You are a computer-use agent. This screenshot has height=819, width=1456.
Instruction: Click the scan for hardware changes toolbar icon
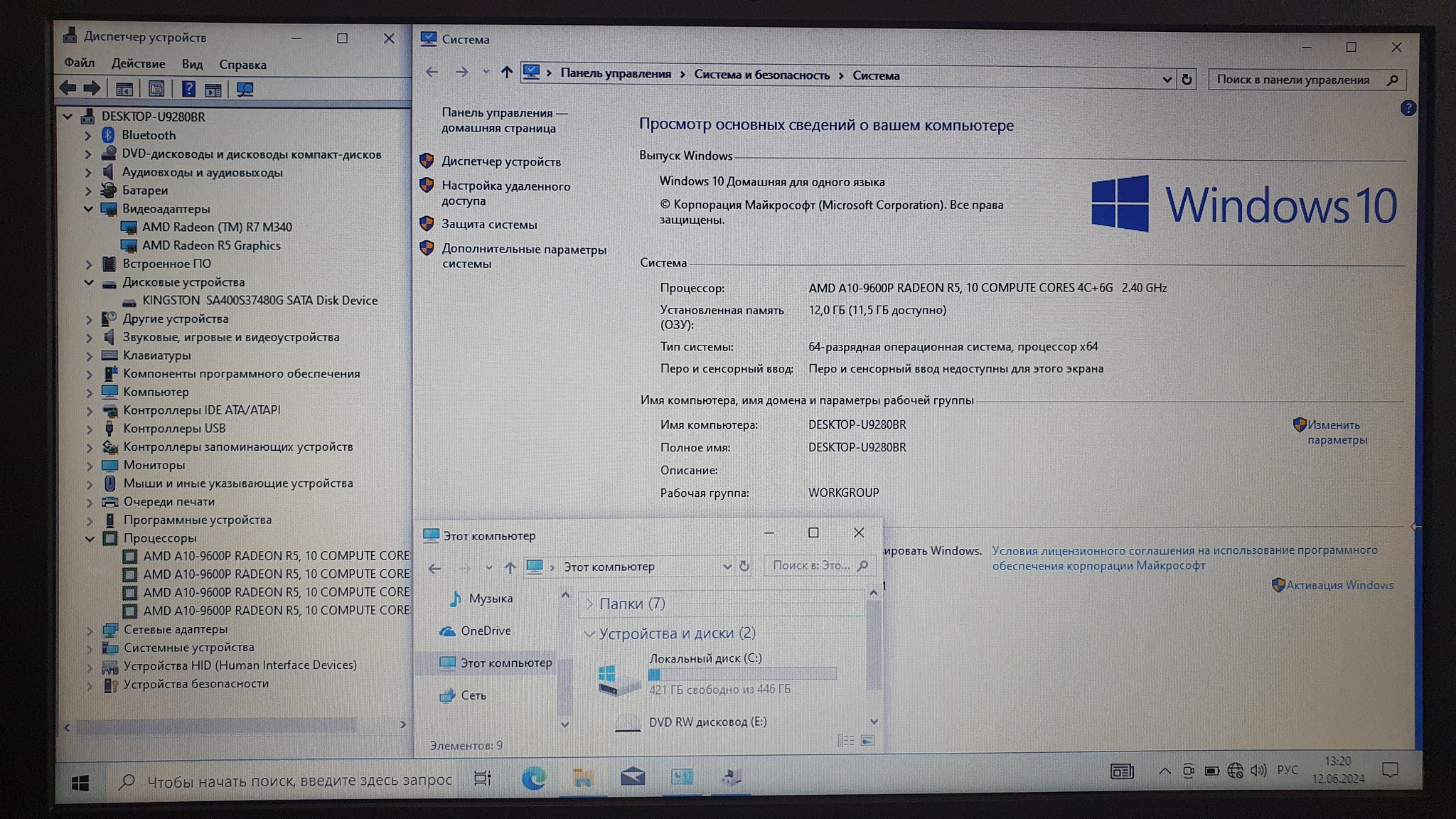pos(245,90)
